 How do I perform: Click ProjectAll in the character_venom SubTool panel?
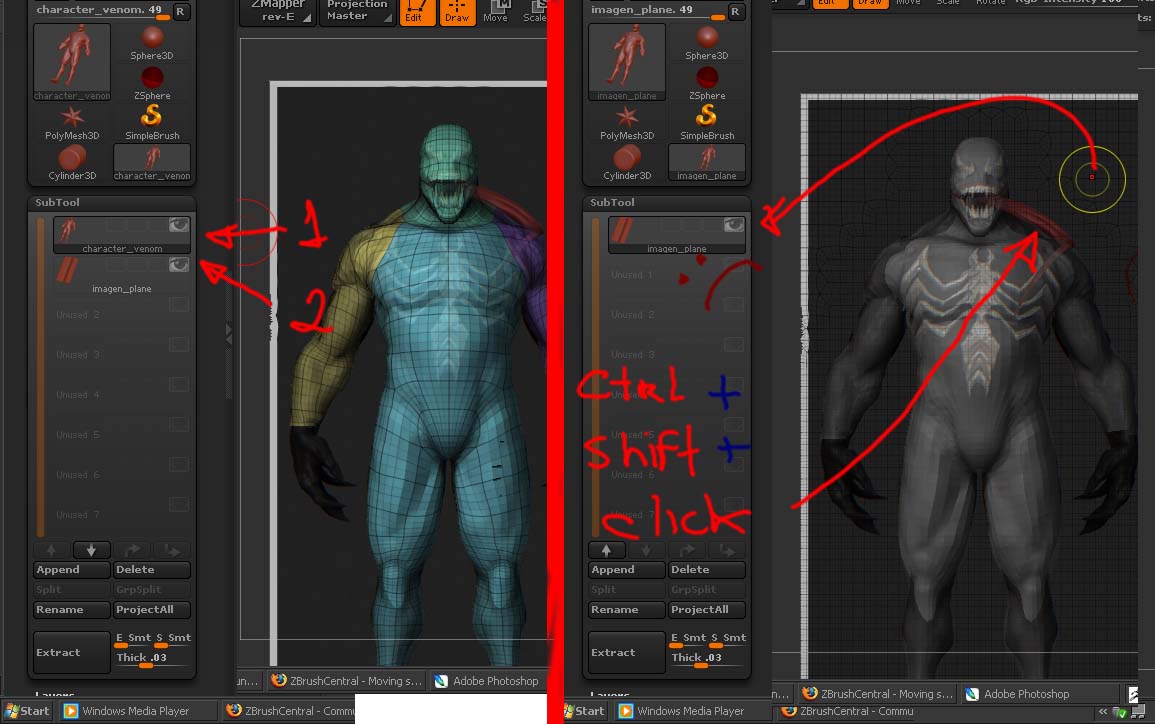point(152,610)
